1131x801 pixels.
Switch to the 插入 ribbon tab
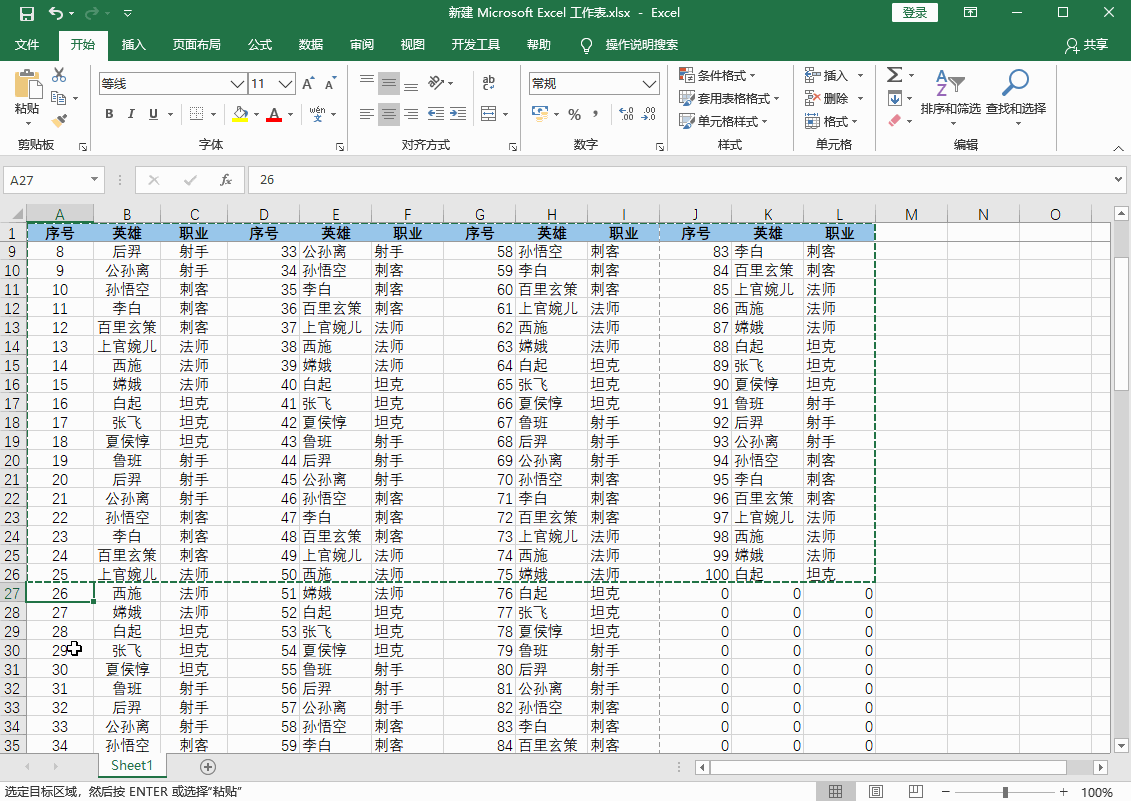pyautogui.click(x=135, y=45)
